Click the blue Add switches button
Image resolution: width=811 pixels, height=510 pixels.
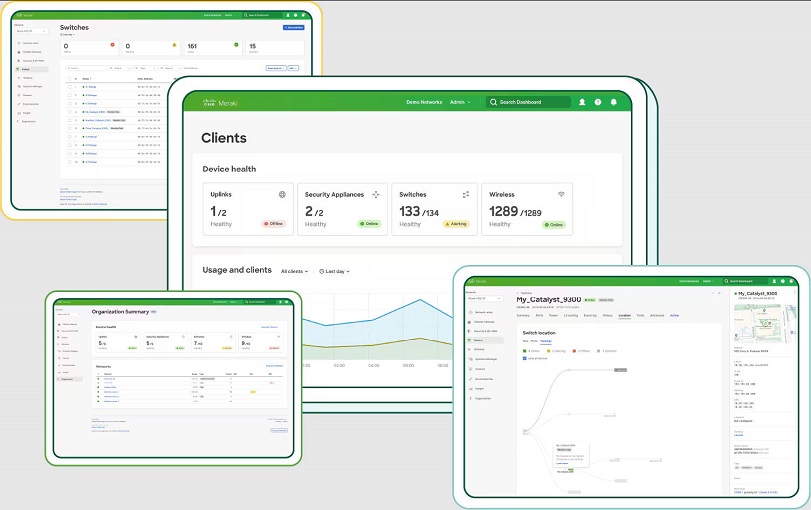click(294, 28)
